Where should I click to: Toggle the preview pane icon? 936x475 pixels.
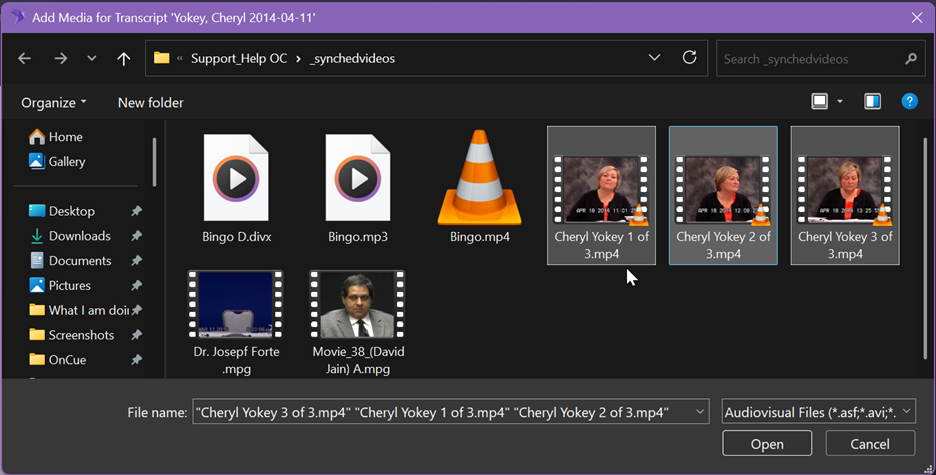[873, 101]
